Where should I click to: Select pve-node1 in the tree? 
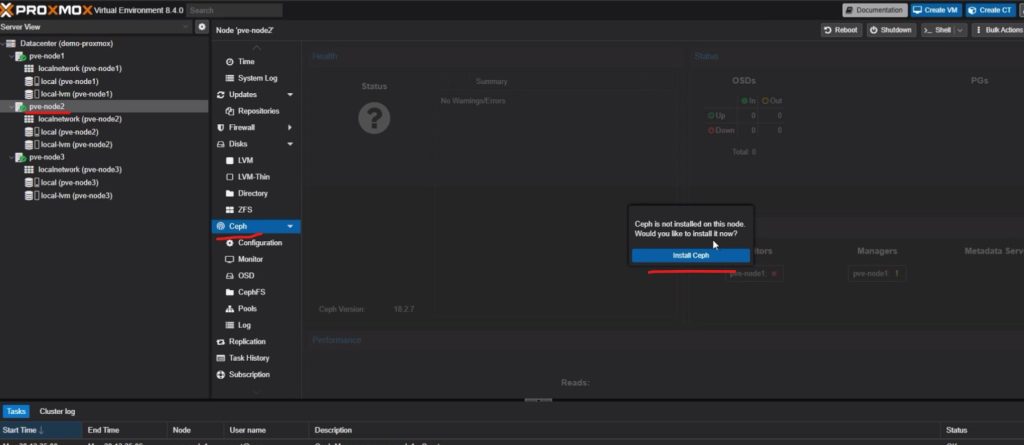tap(46, 56)
